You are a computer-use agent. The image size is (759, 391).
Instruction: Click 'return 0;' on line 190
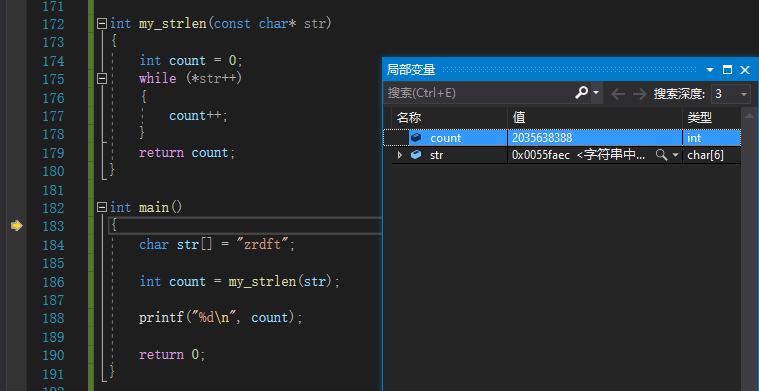[x=172, y=355]
